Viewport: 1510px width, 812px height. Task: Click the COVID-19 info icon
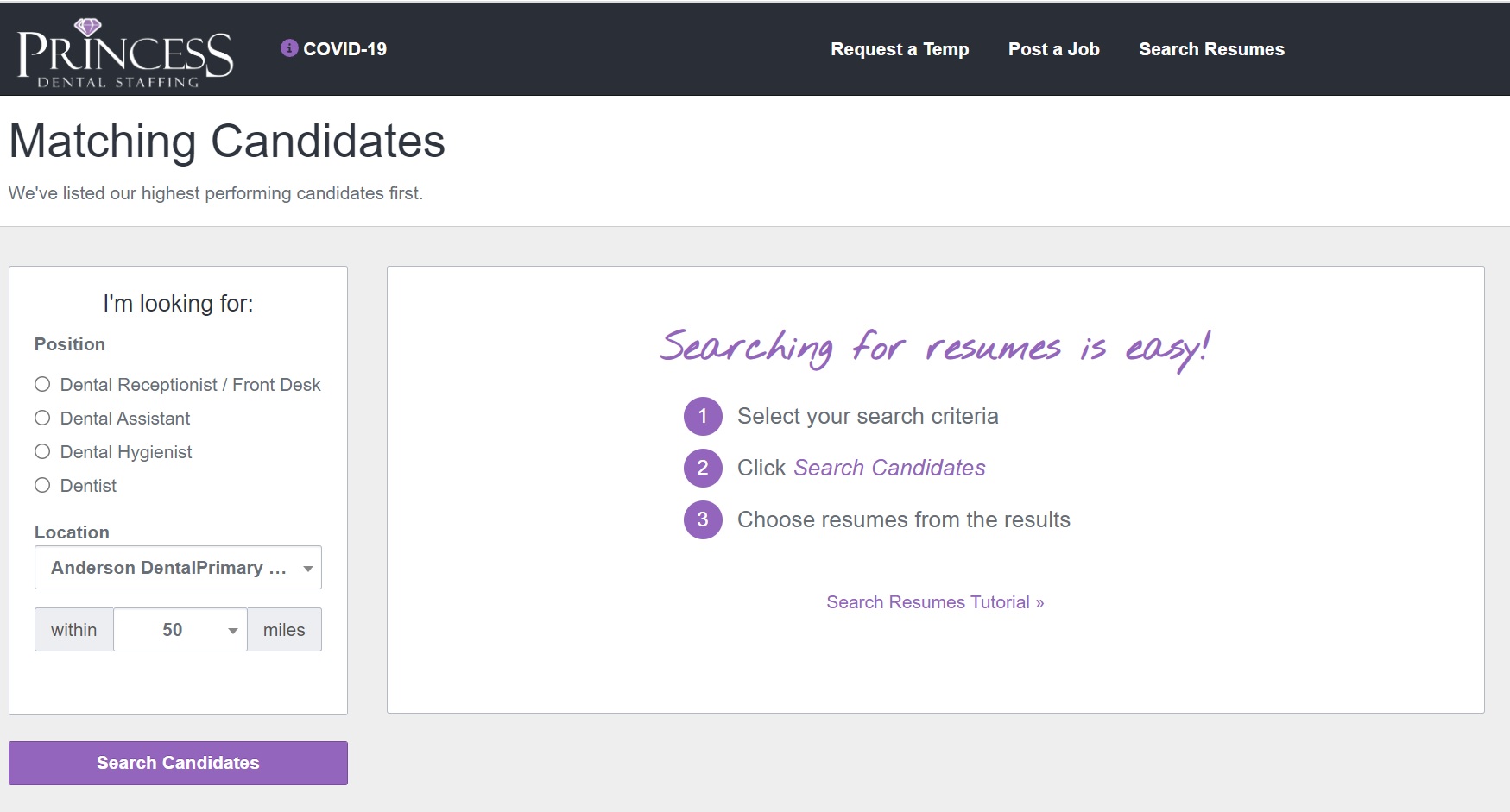[289, 48]
